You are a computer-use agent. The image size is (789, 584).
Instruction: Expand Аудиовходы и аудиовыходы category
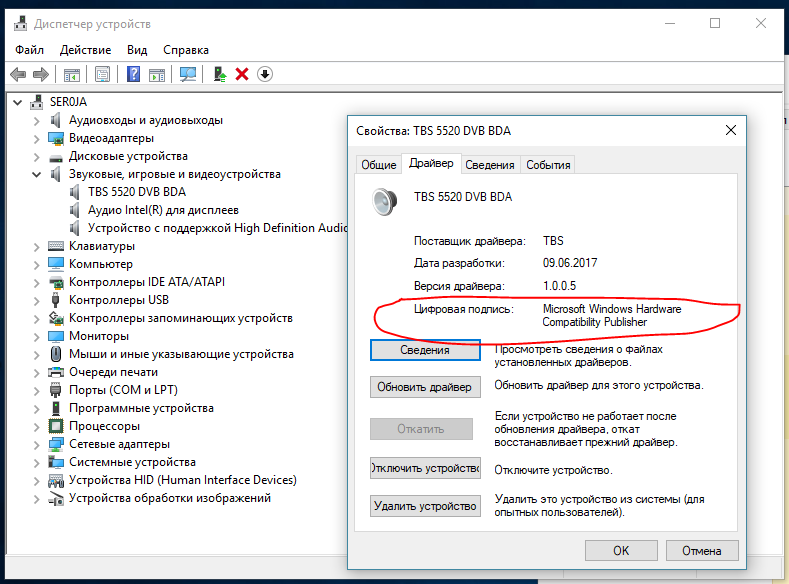(36, 121)
